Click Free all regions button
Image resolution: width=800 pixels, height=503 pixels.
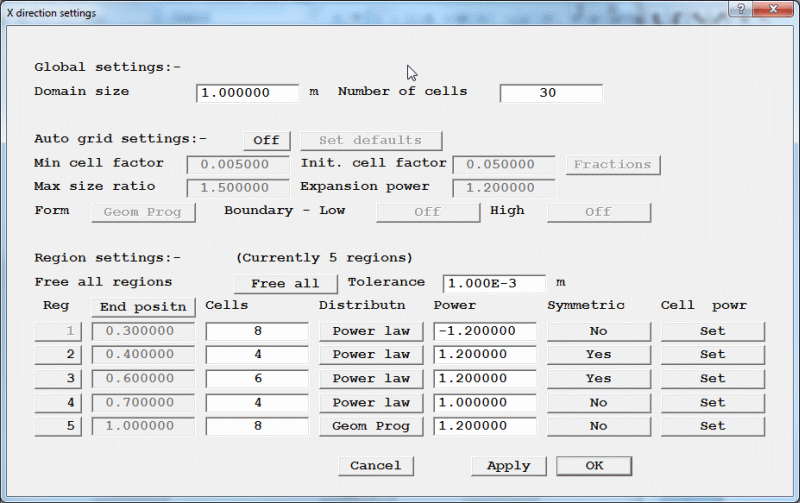[286, 283]
